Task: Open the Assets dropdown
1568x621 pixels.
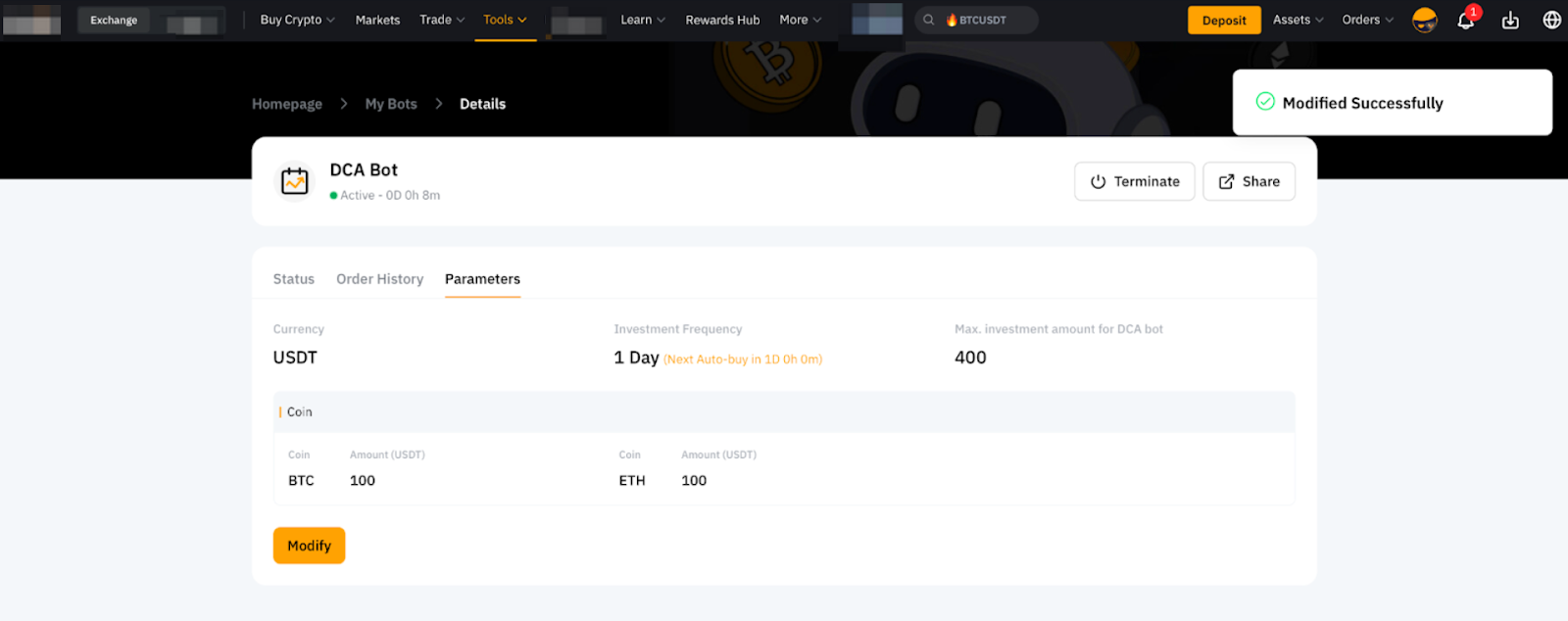Action: click(x=1298, y=20)
